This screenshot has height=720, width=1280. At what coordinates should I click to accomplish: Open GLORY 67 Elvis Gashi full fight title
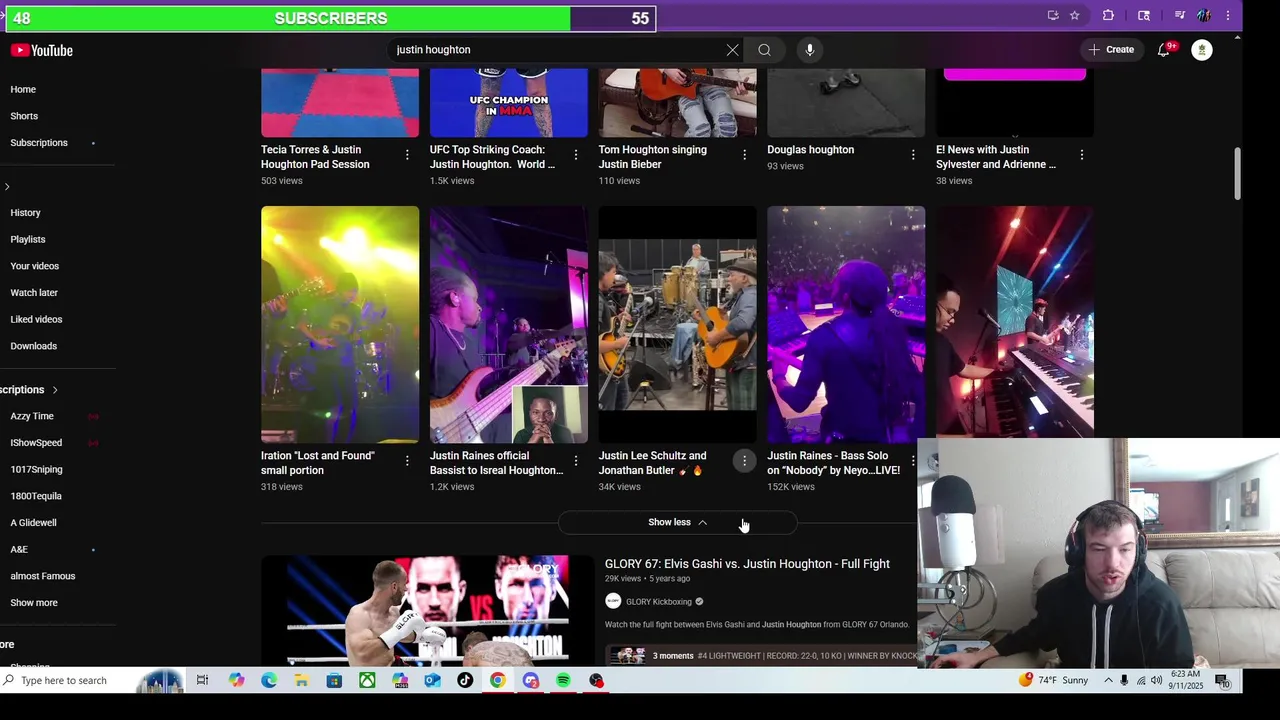747,564
